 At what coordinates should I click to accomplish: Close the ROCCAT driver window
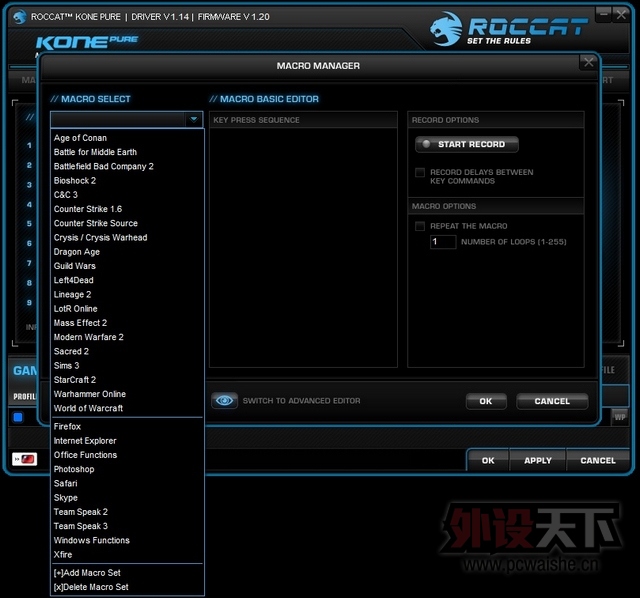click(621, 15)
